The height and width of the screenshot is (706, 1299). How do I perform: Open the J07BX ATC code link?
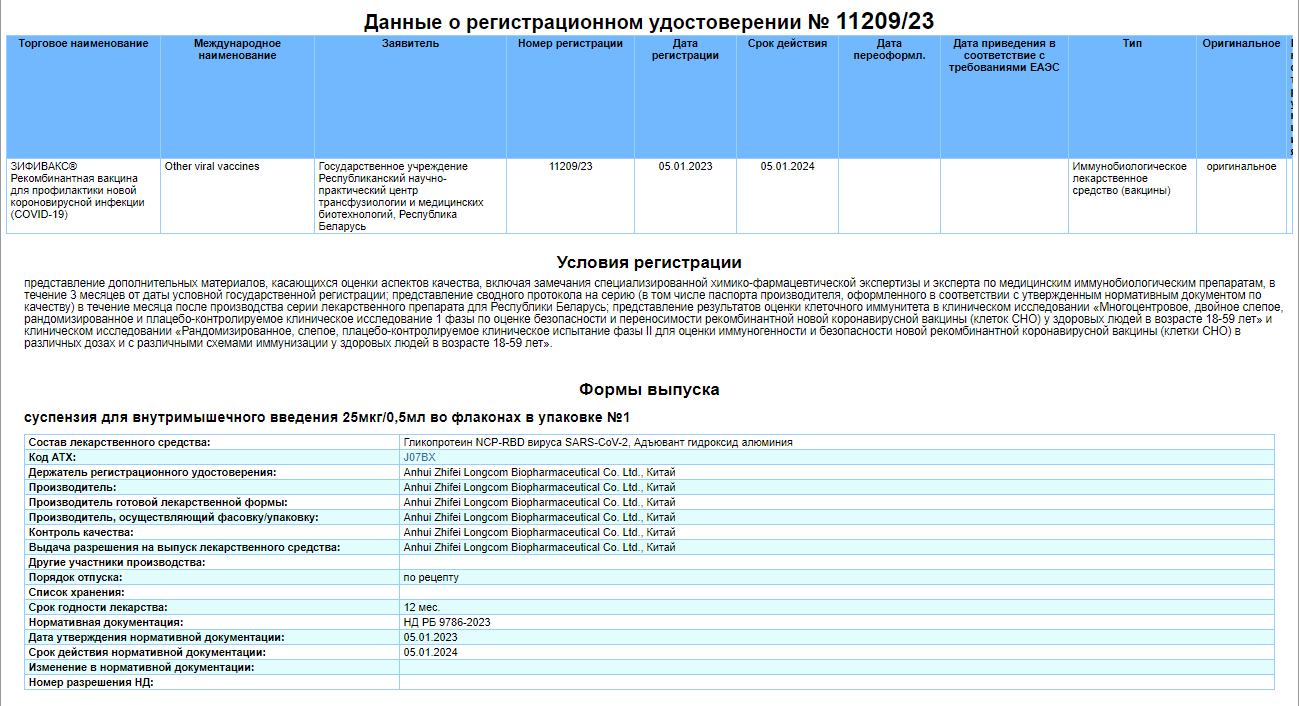419,457
